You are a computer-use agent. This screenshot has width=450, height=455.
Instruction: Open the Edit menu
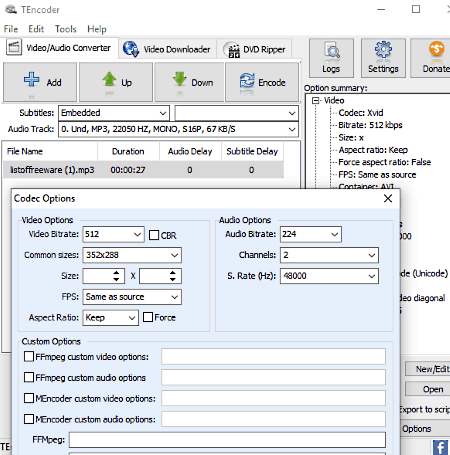point(36,29)
